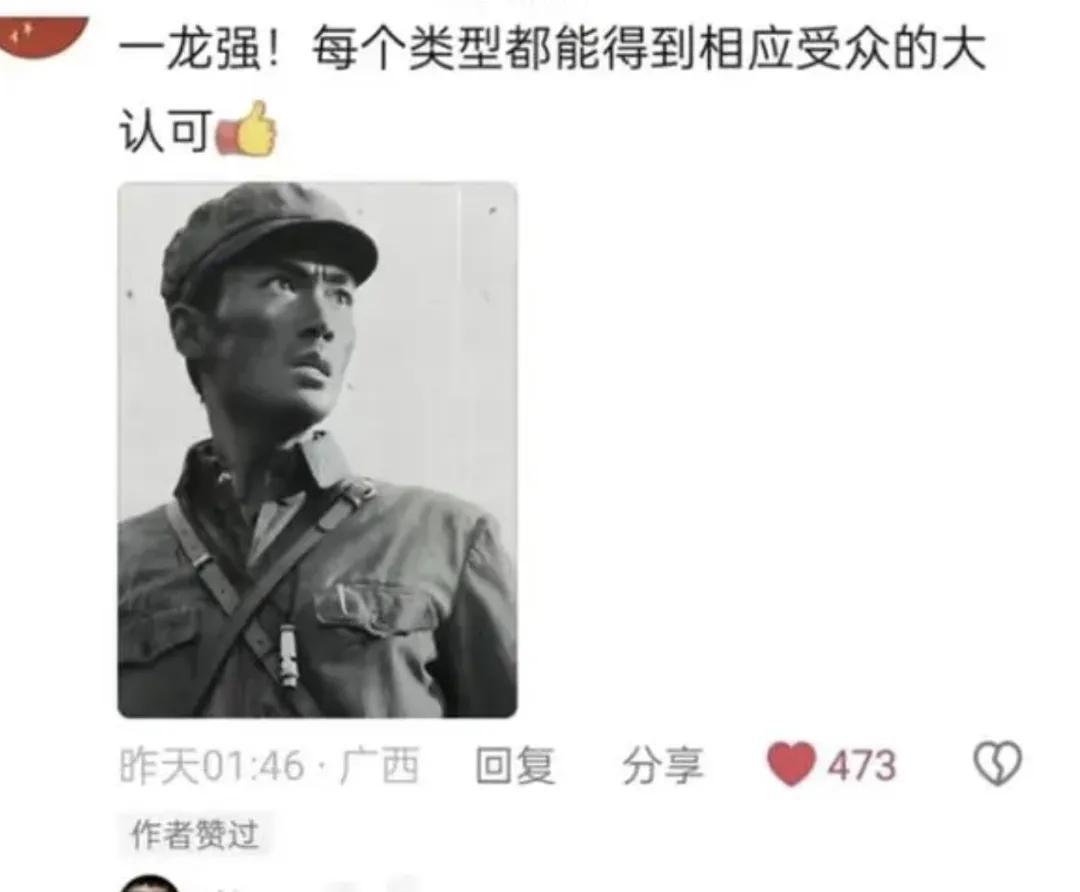Tap the red heart like icon
The width and height of the screenshot is (1080, 892).
[791, 764]
